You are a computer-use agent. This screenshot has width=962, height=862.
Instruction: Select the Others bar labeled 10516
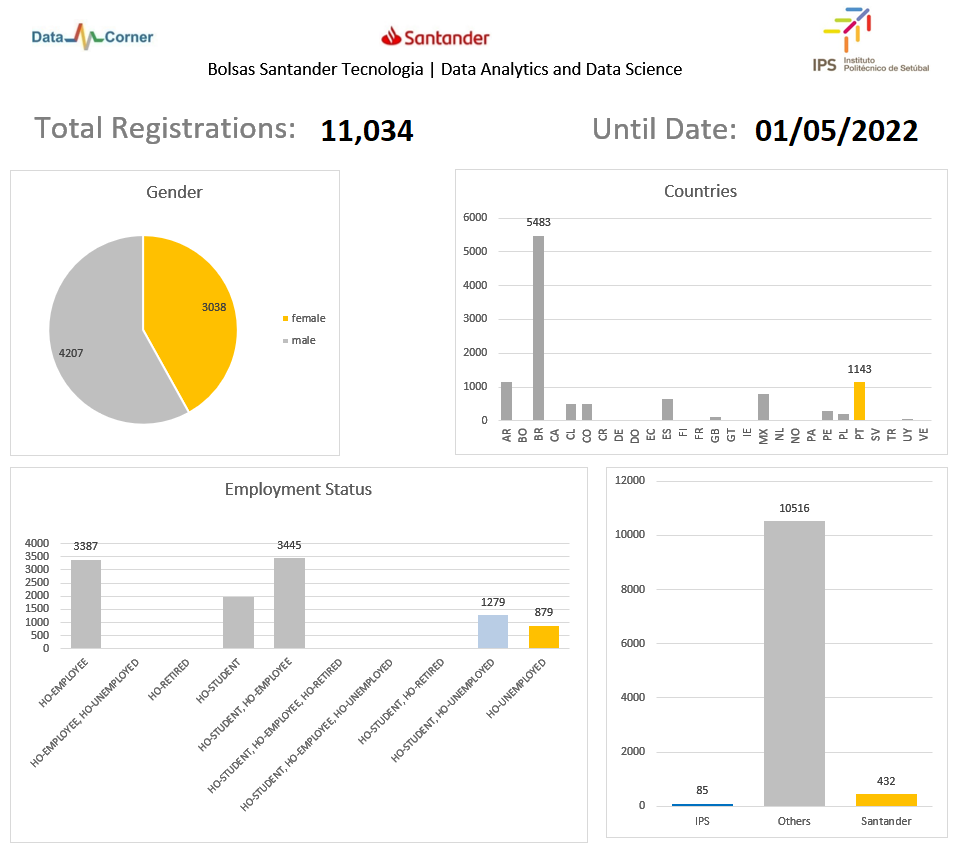tap(794, 663)
